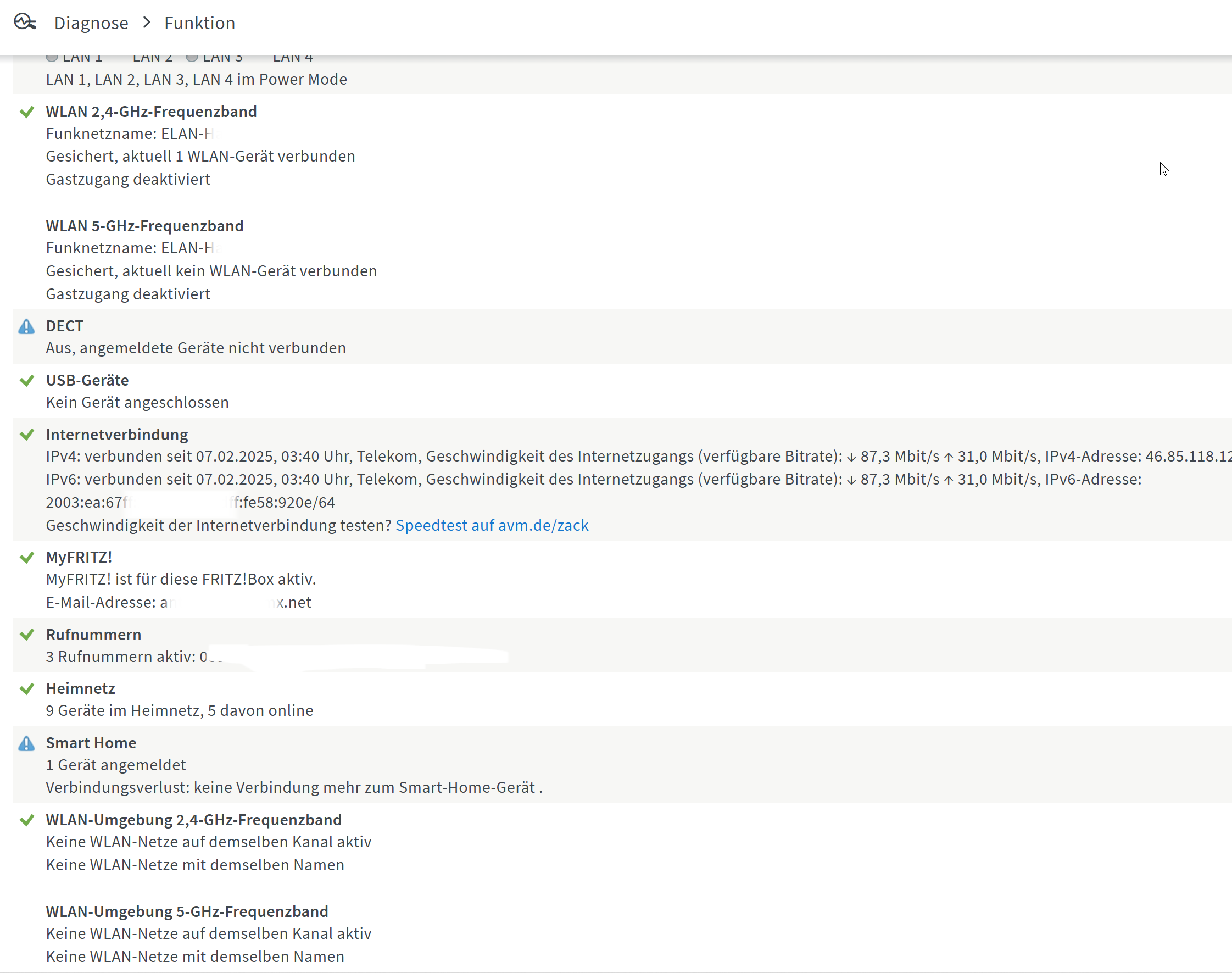
Task: Click the DECT section heading
Action: pos(64,326)
